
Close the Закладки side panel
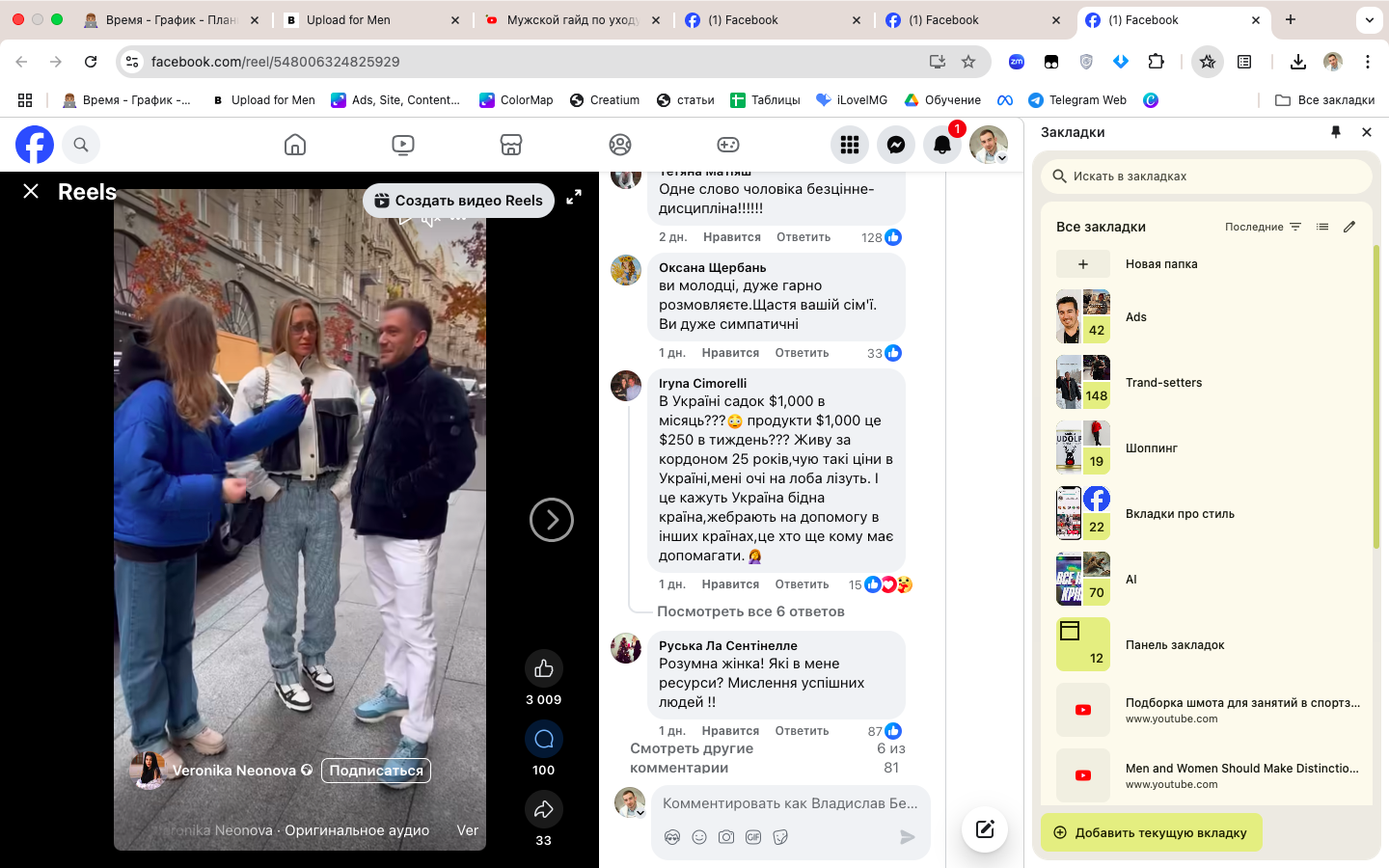(1367, 132)
